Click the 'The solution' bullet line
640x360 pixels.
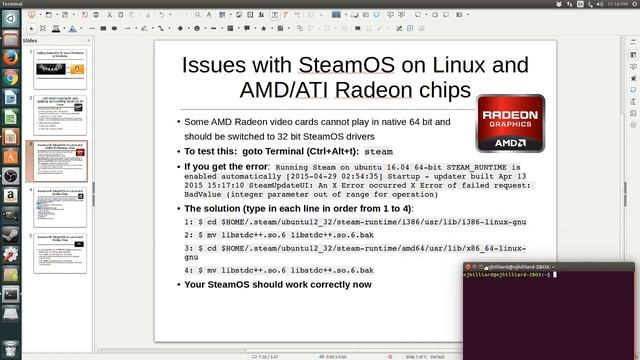(298, 209)
